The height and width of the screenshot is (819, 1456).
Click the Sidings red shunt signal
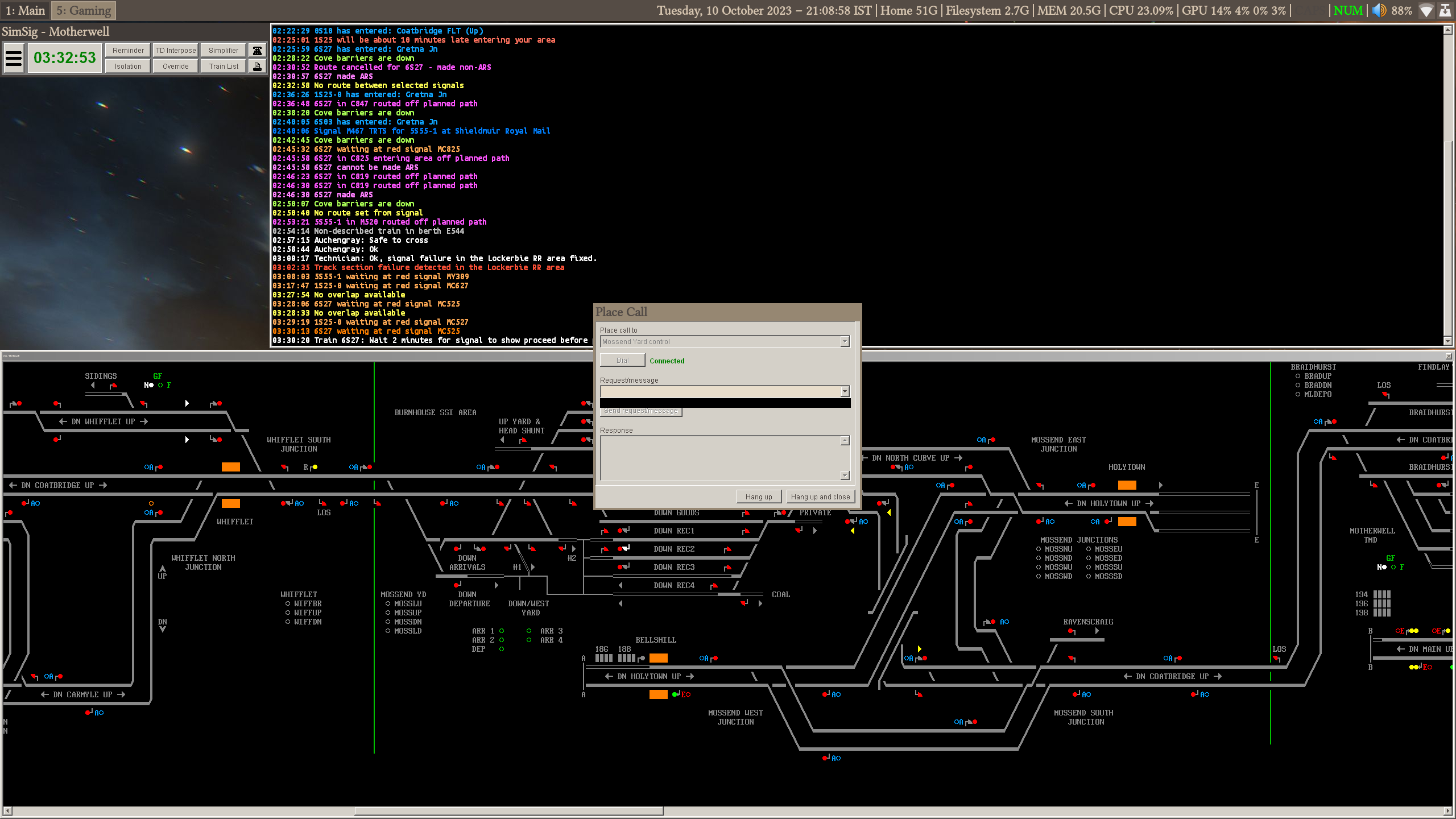click(x=113, y=386)
